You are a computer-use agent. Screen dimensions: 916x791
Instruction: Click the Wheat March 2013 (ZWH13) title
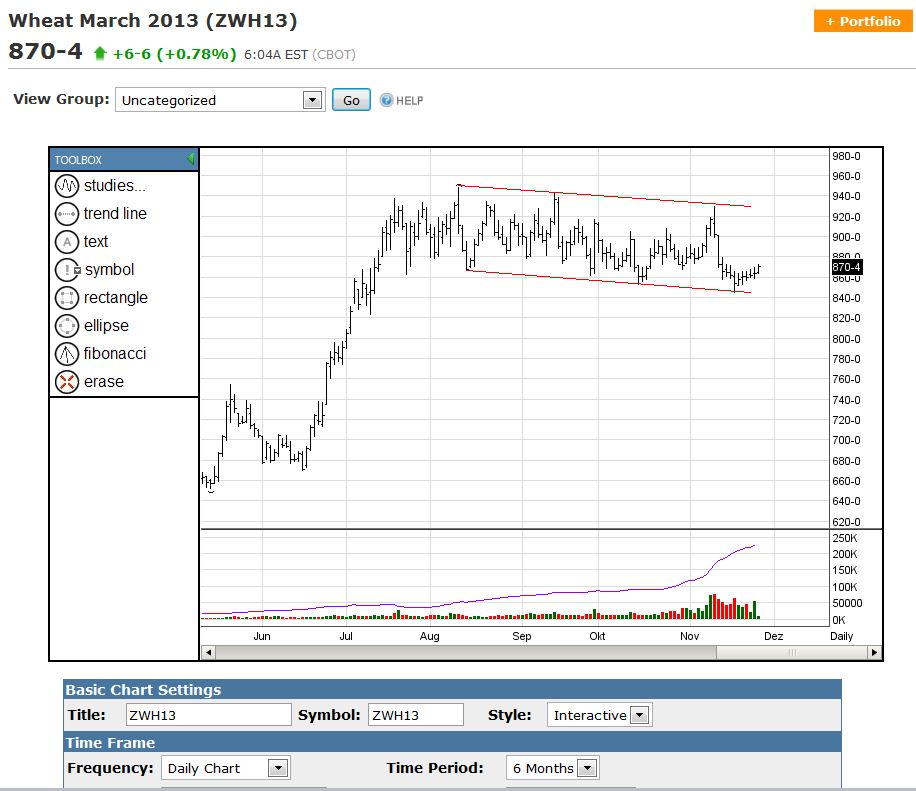(153, 20)
